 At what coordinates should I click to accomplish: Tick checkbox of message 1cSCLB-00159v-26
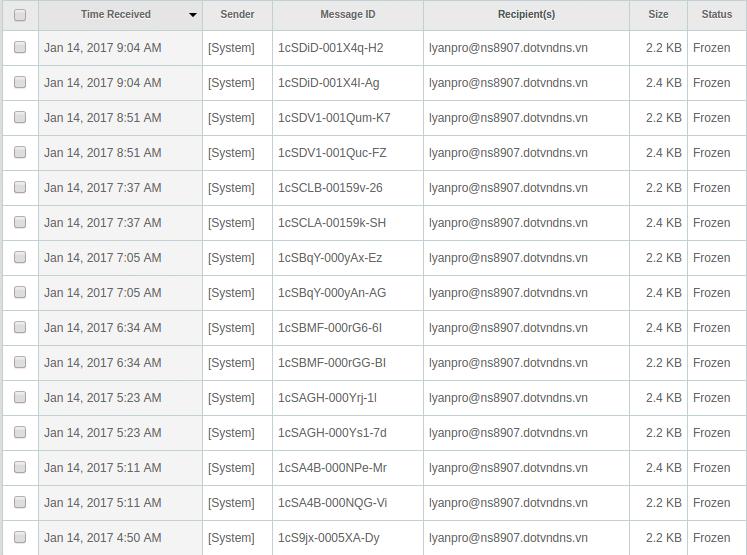(20, 187)
